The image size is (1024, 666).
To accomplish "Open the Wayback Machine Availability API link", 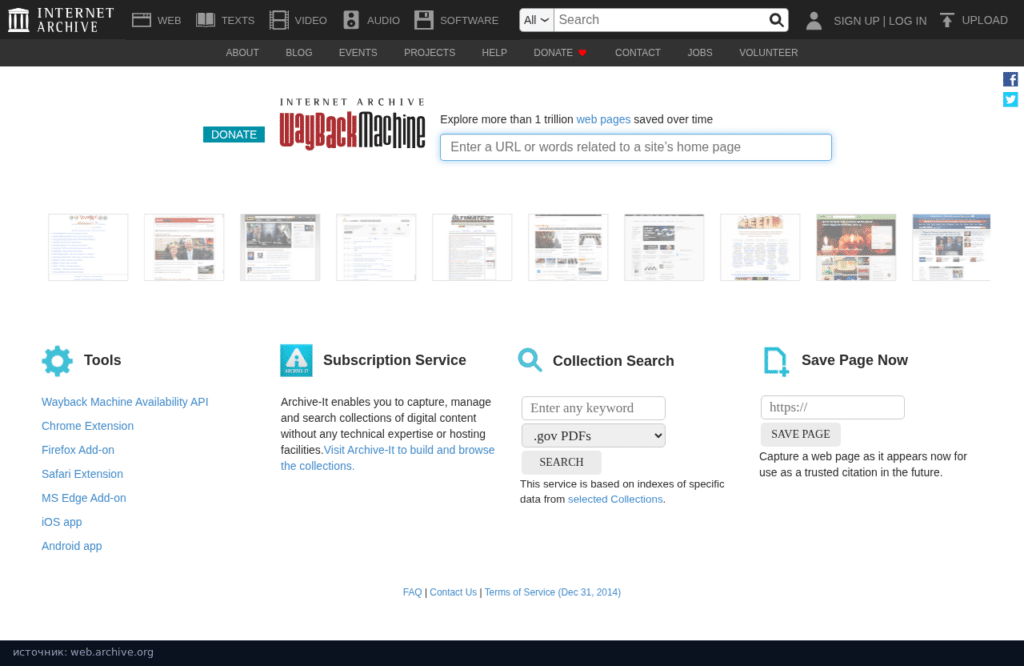I will [125, 402].
